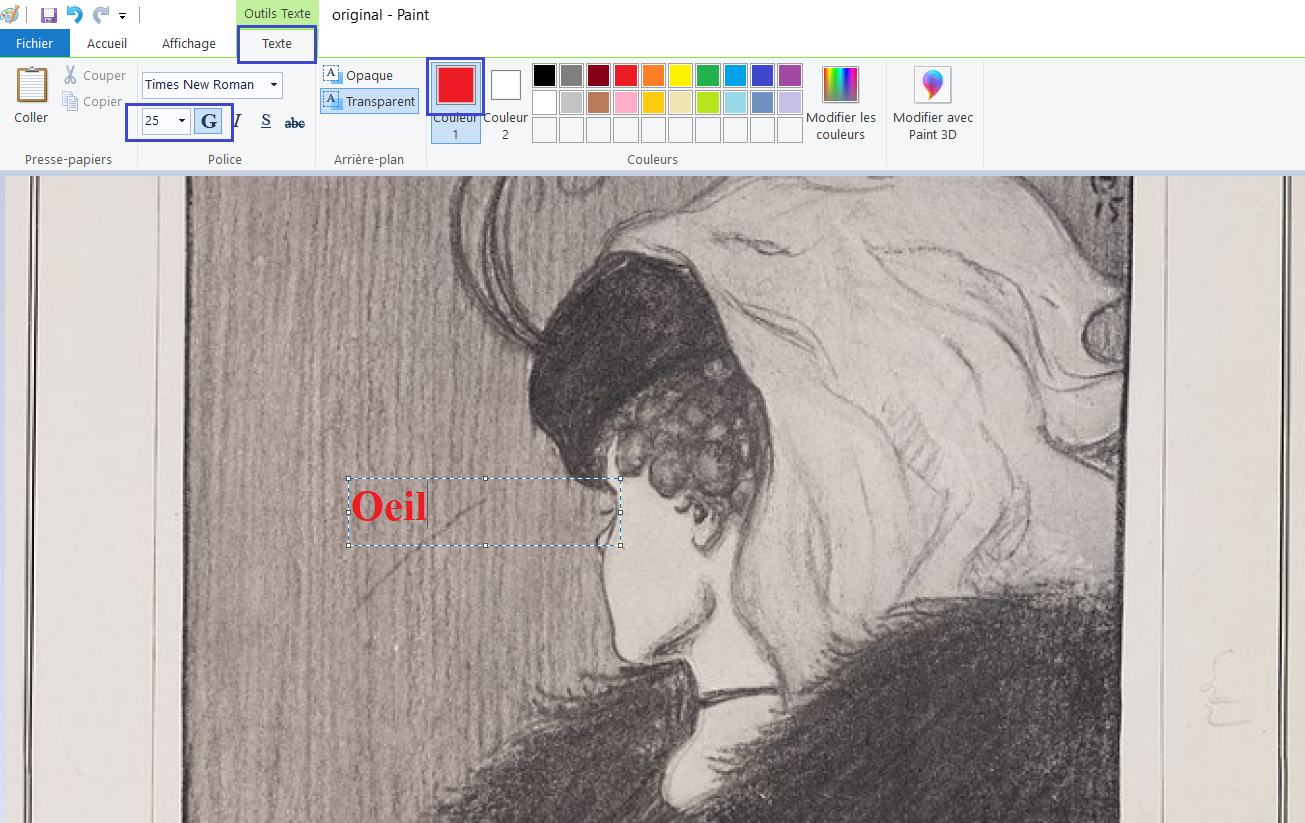Open the font family dropdown arrow
The image size is (1305, 823).
274,85
